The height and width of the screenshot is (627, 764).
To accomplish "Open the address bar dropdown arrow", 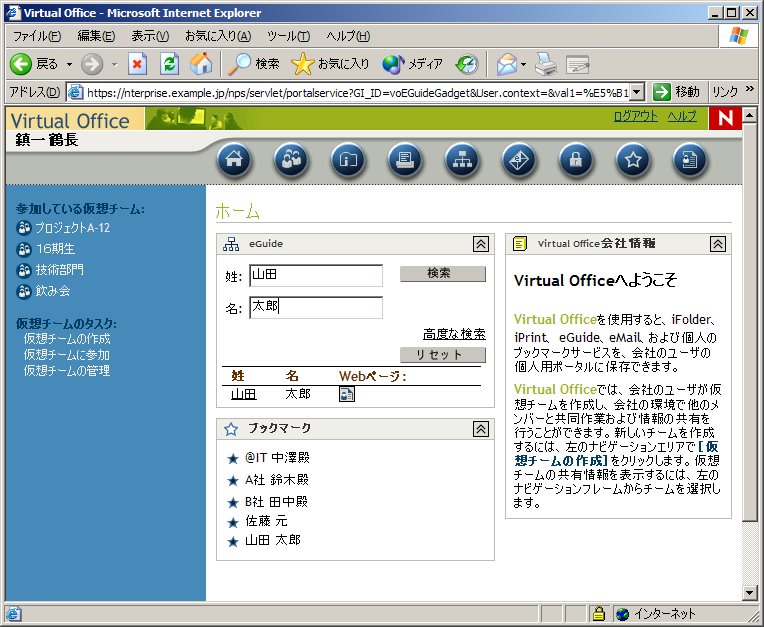I will point(637,92).
